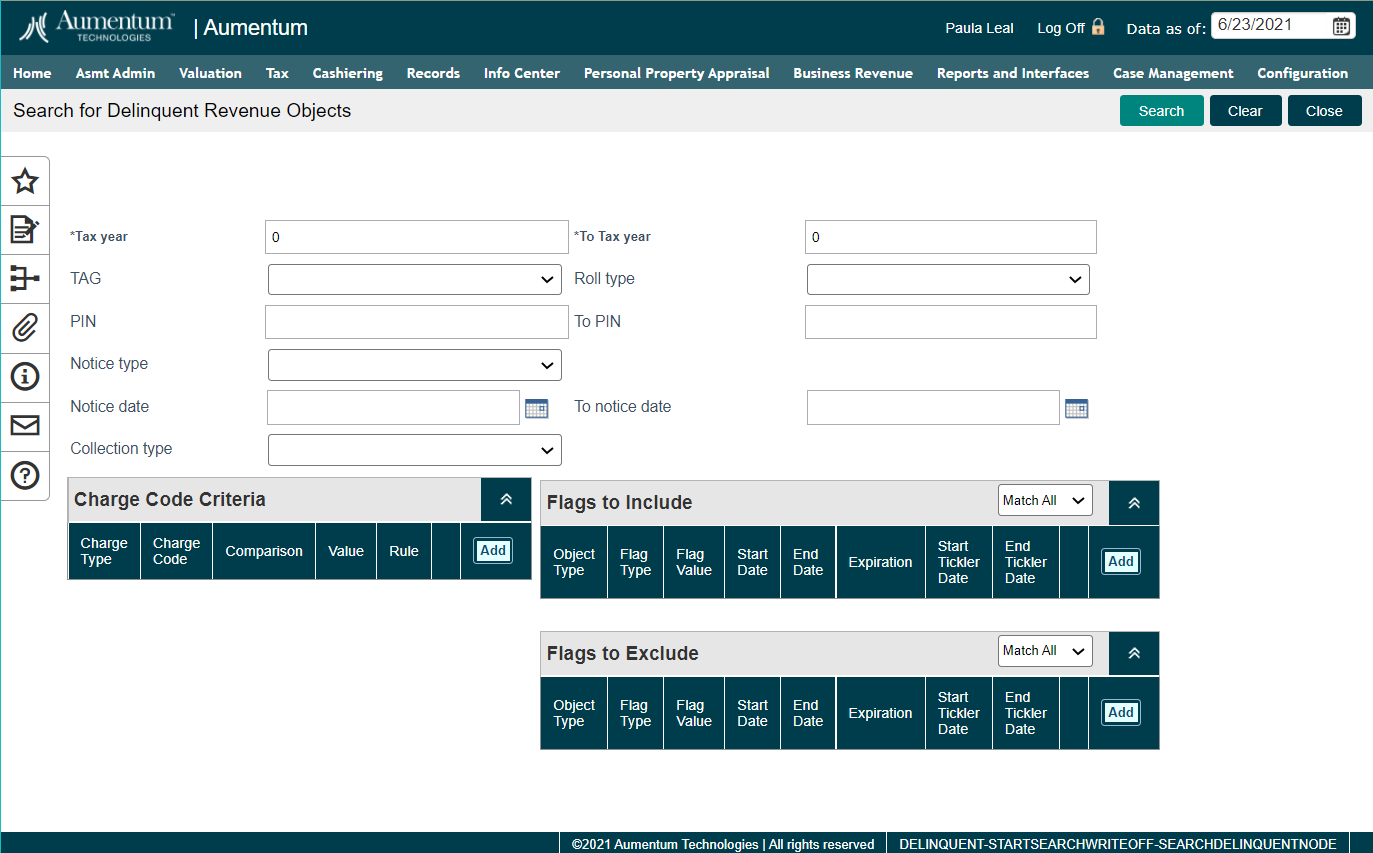
Task: Click Add in Charge Code Criteria
Action: tap(493, 550)
